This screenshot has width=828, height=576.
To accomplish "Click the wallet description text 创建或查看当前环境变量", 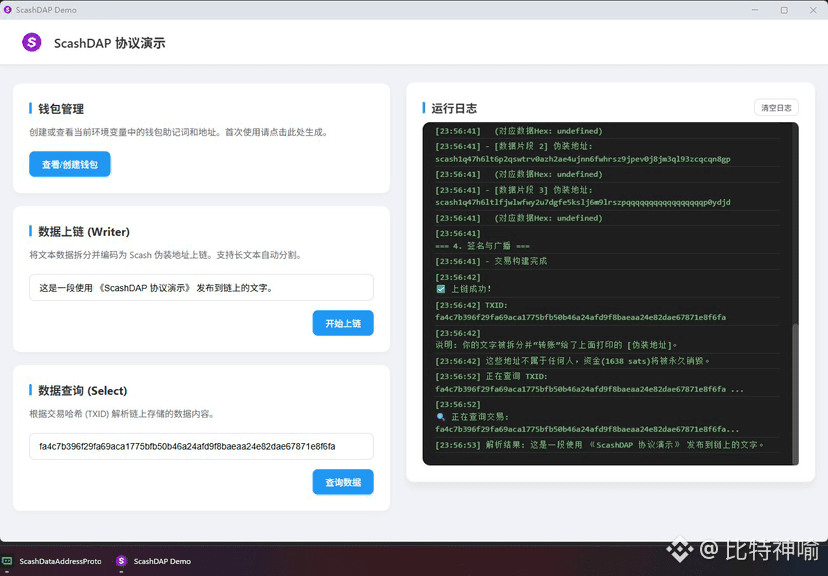I will pos(179,132).
